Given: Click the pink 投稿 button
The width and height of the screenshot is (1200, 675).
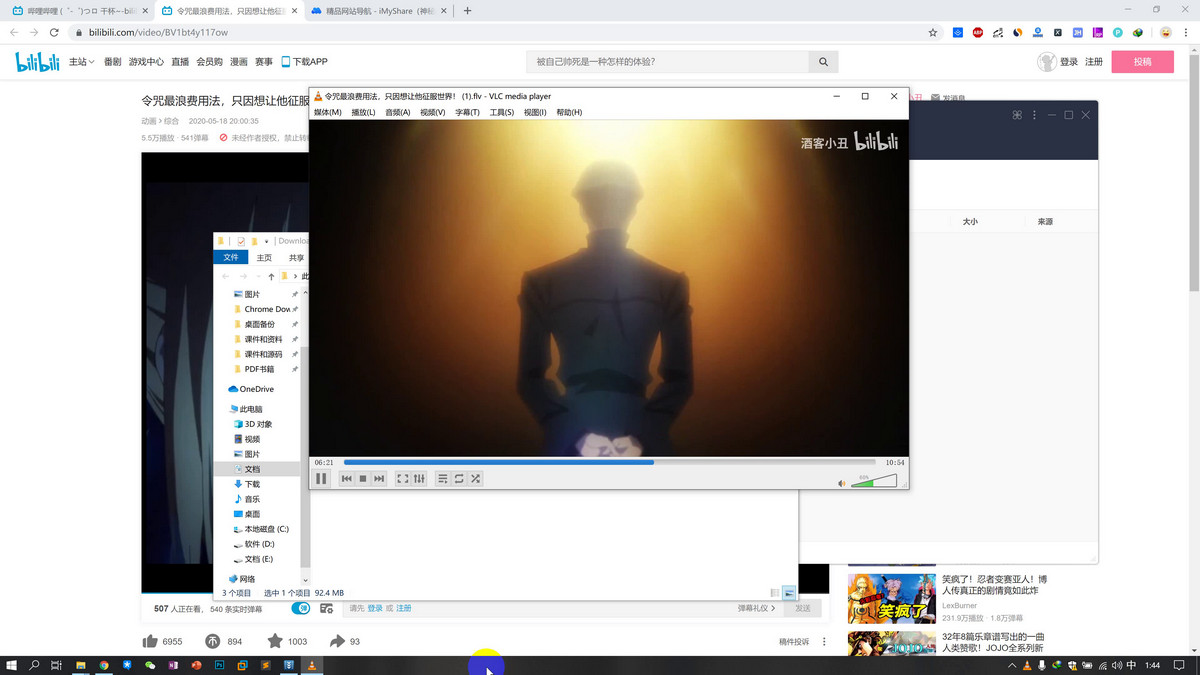Looking at the screenshot, I should pyautogui.click(x=1142, y=62).
